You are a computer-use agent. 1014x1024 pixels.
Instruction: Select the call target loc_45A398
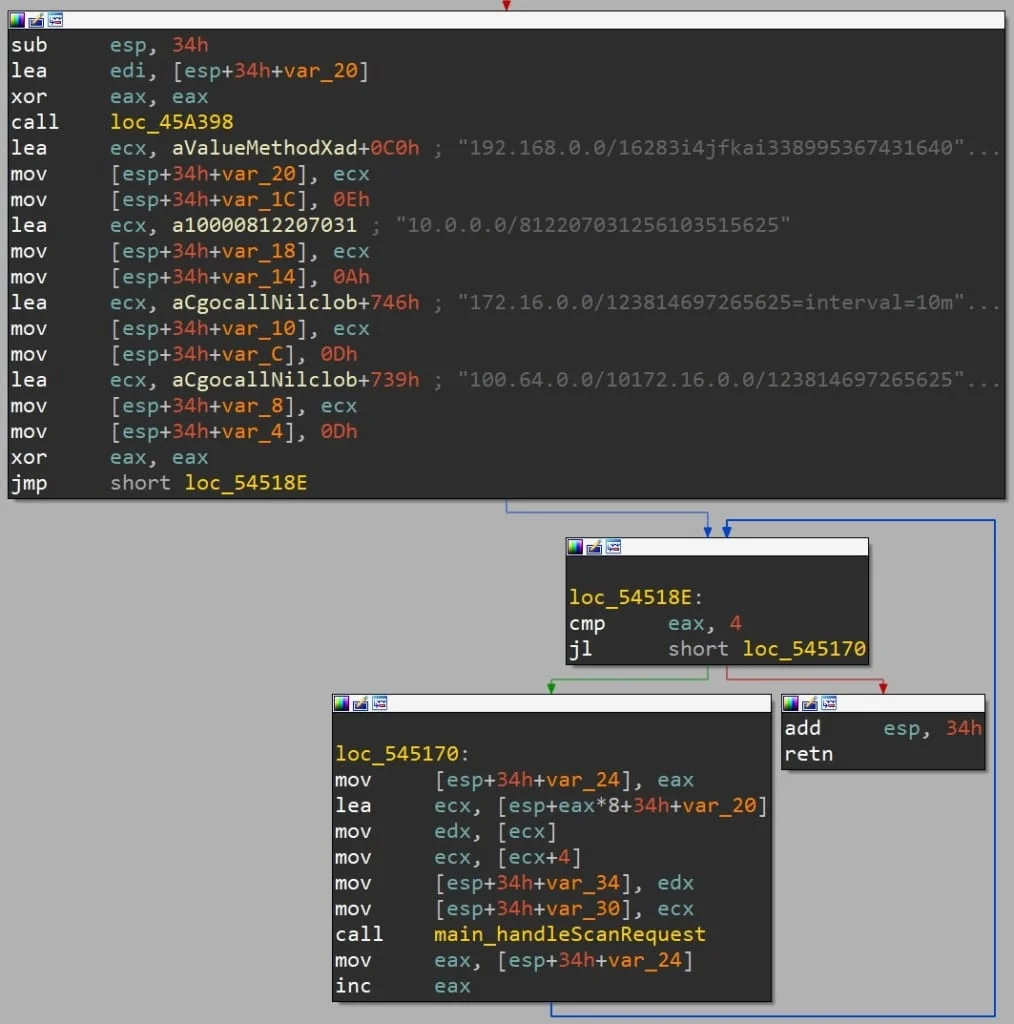point(172,122)
